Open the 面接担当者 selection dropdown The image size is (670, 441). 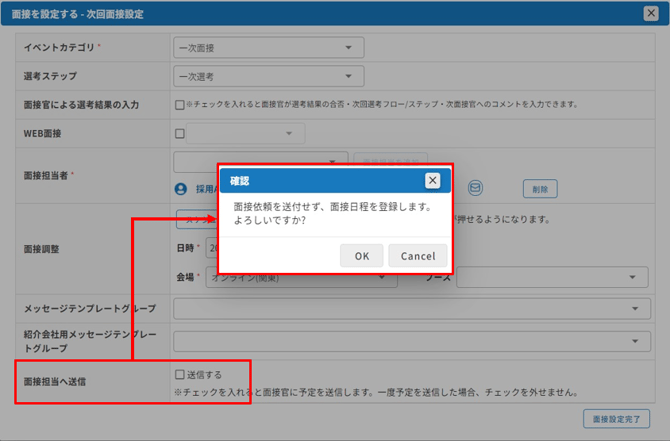pyautogui.click(x=261, y=161)
